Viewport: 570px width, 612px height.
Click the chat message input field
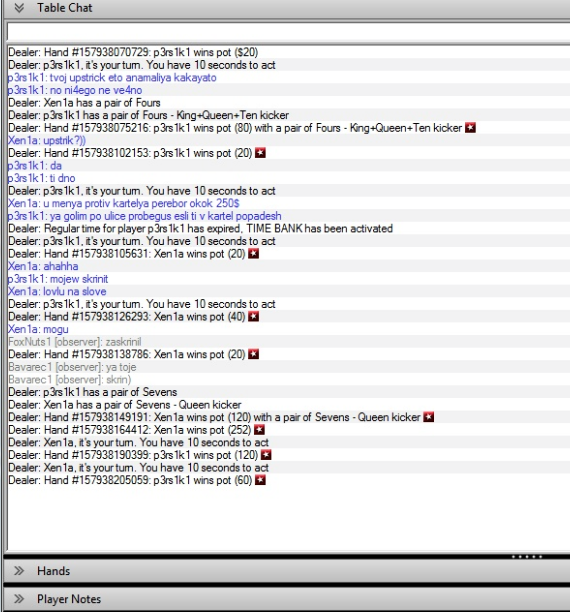[289, 31]
